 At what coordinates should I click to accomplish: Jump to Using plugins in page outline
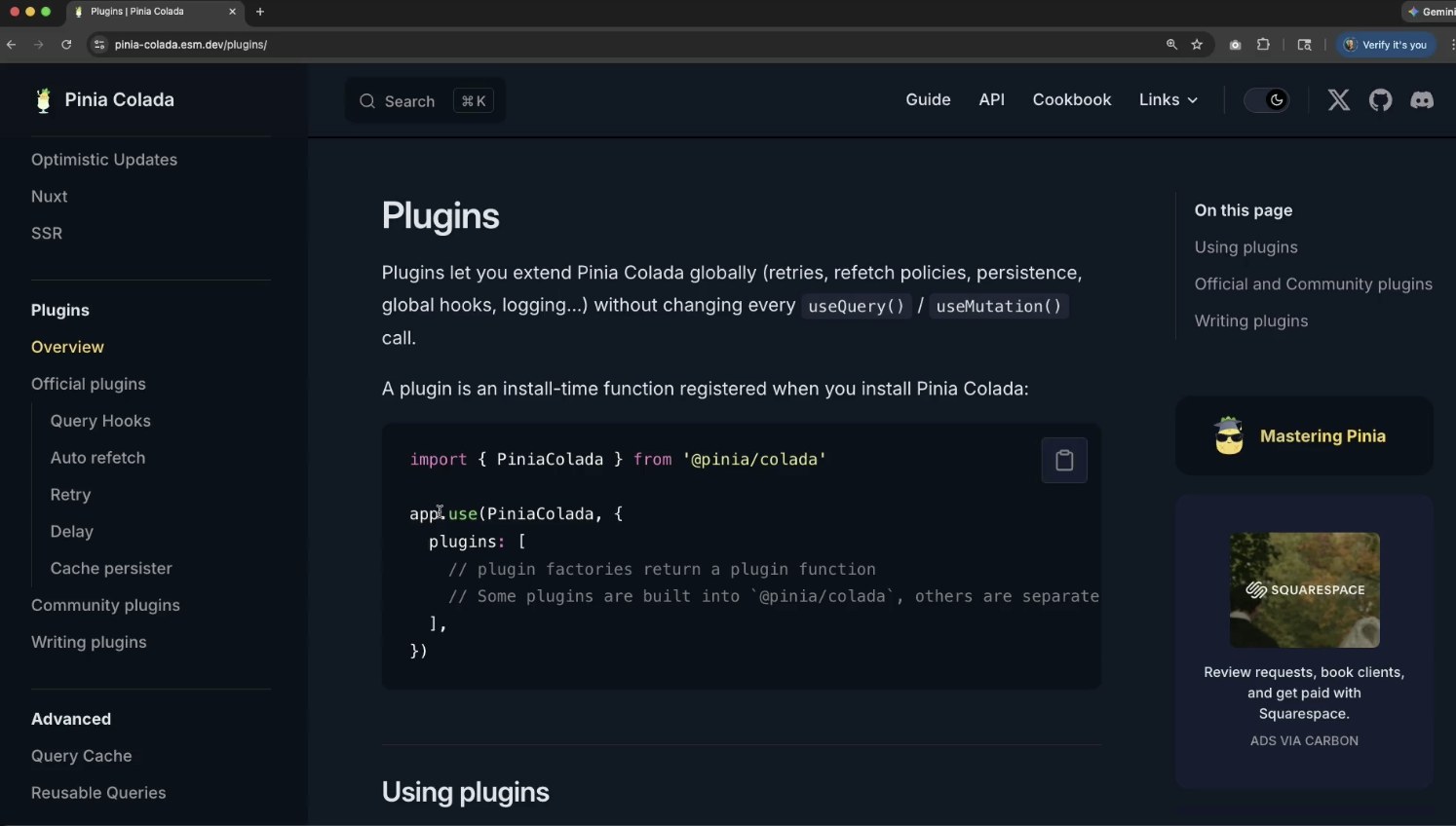coord(1246,247)
